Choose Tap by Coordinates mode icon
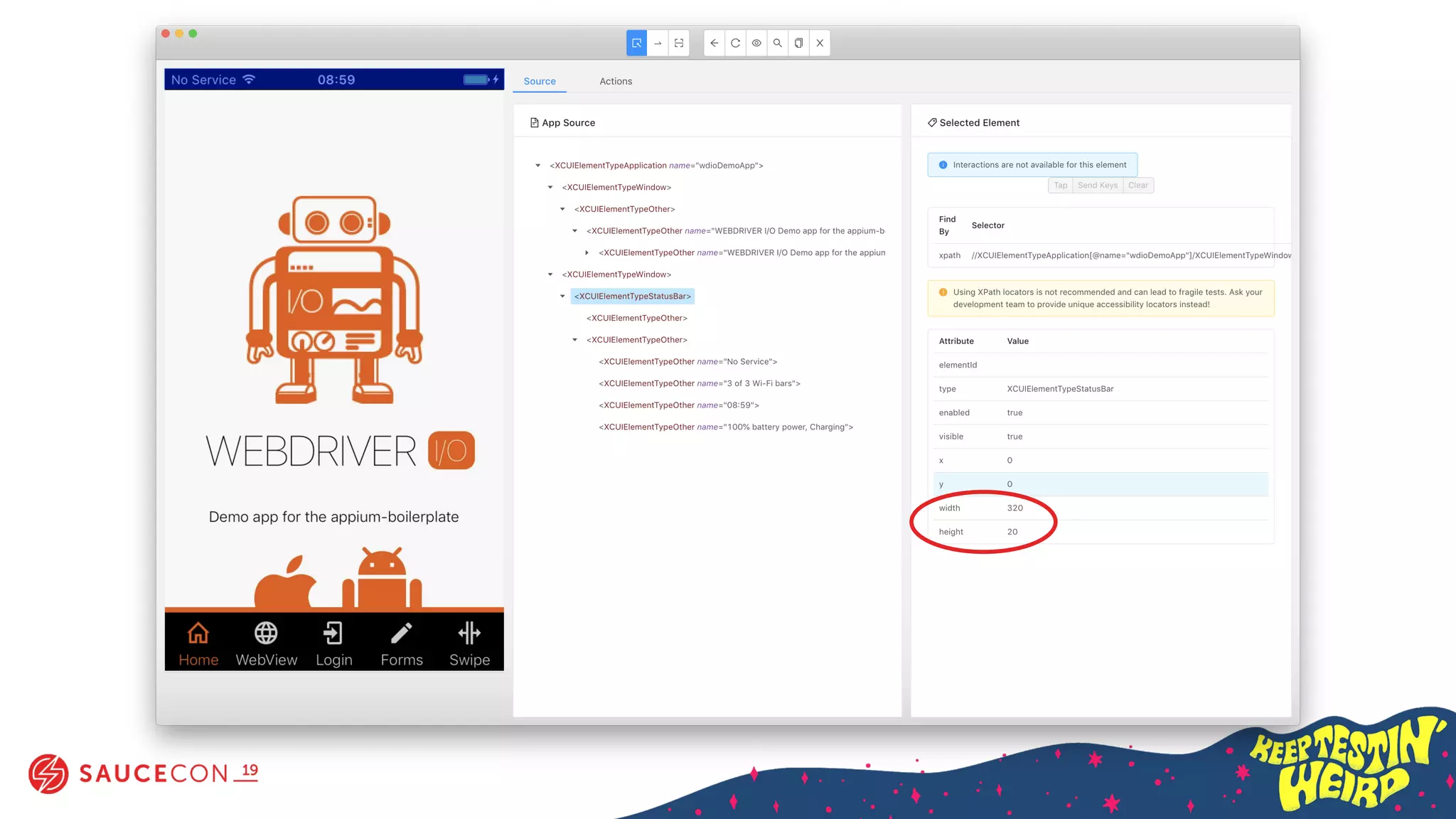1456x819 pixels. [x=679, y=43]
